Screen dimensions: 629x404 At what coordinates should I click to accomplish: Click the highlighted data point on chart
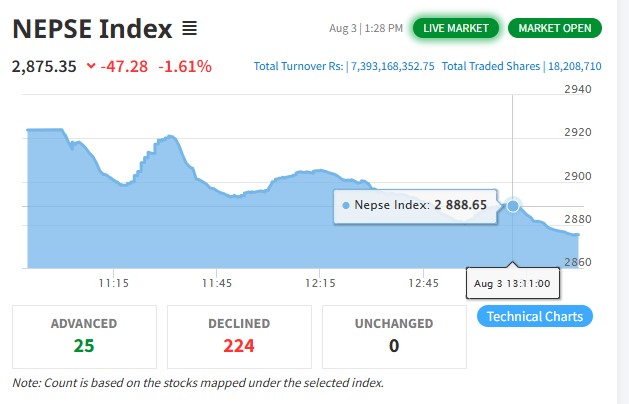click(513, 206)
